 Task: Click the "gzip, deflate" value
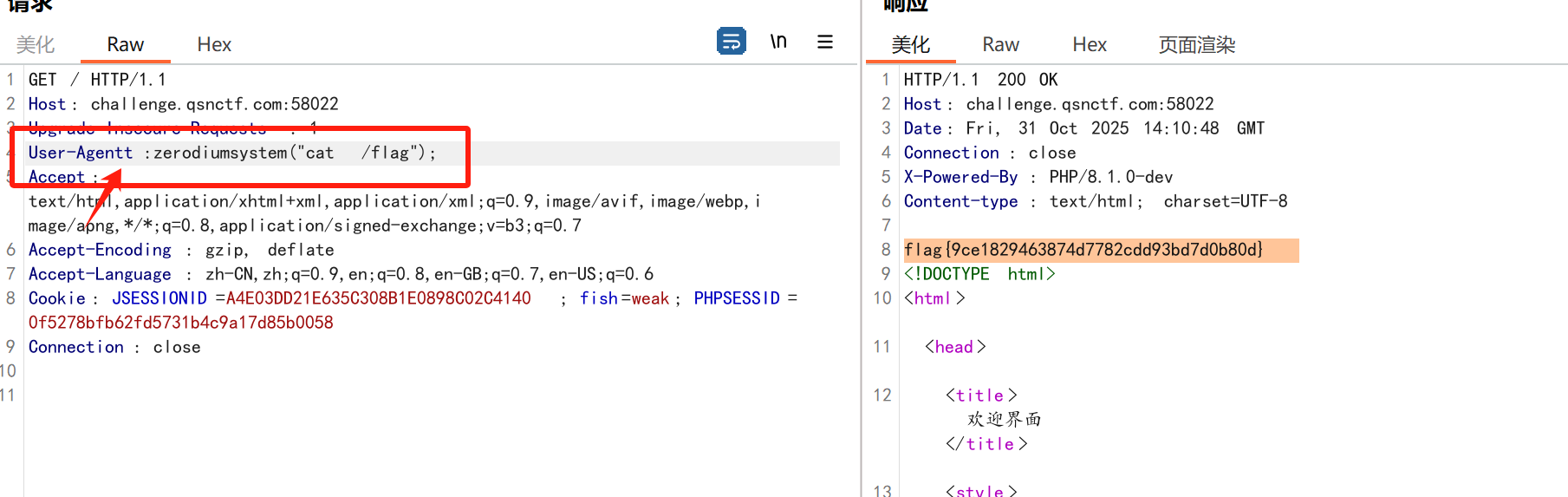[x=270, y=250]
